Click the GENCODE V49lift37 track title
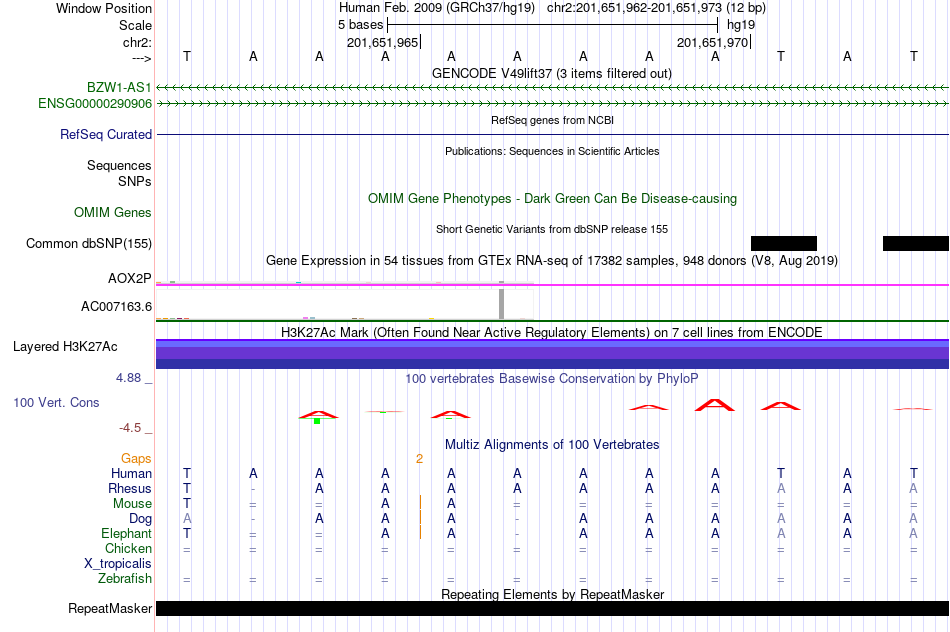Viewport: 950px width, 632px height. [x=551, y=73]
